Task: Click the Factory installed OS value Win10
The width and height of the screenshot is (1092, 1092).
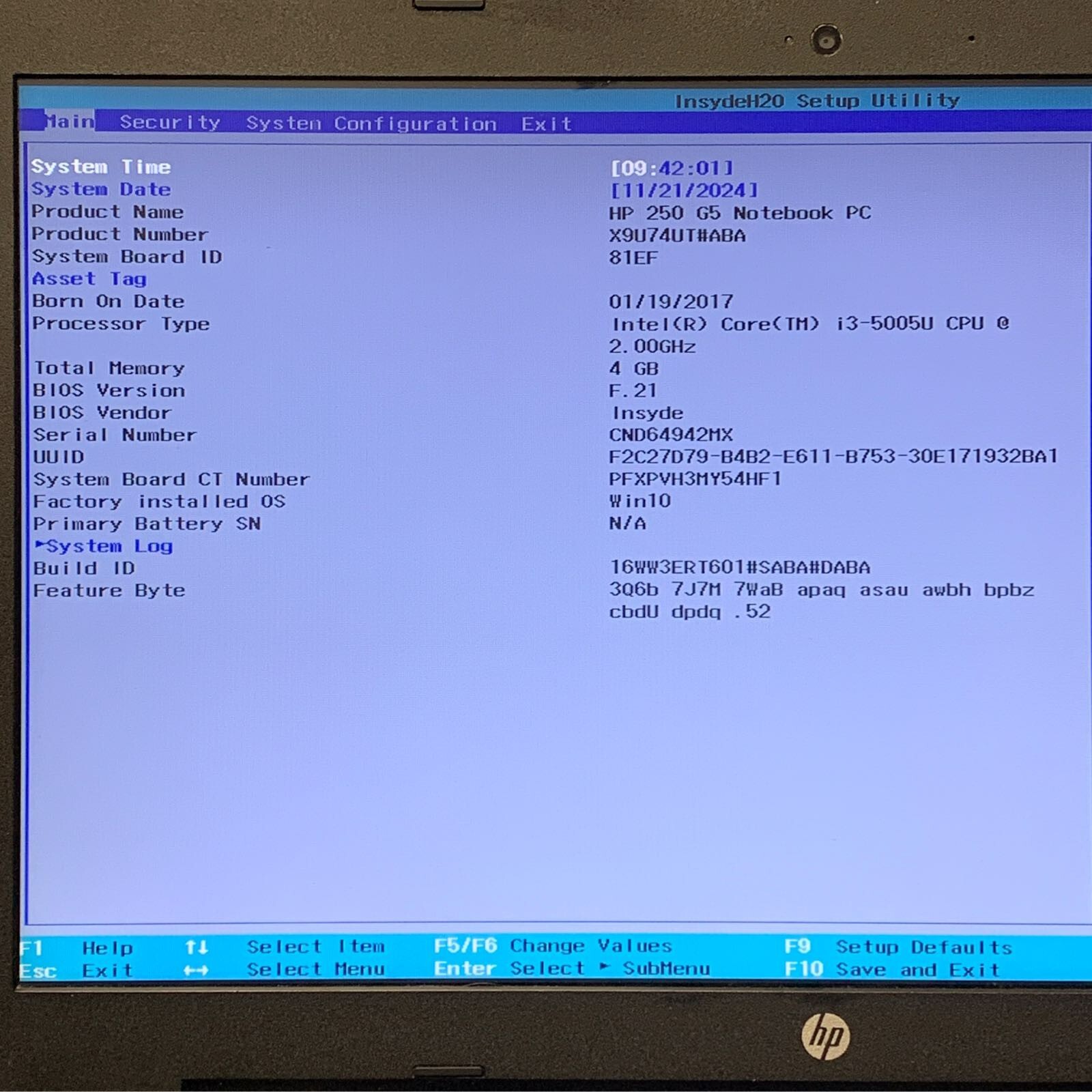Action: (640, 501)
